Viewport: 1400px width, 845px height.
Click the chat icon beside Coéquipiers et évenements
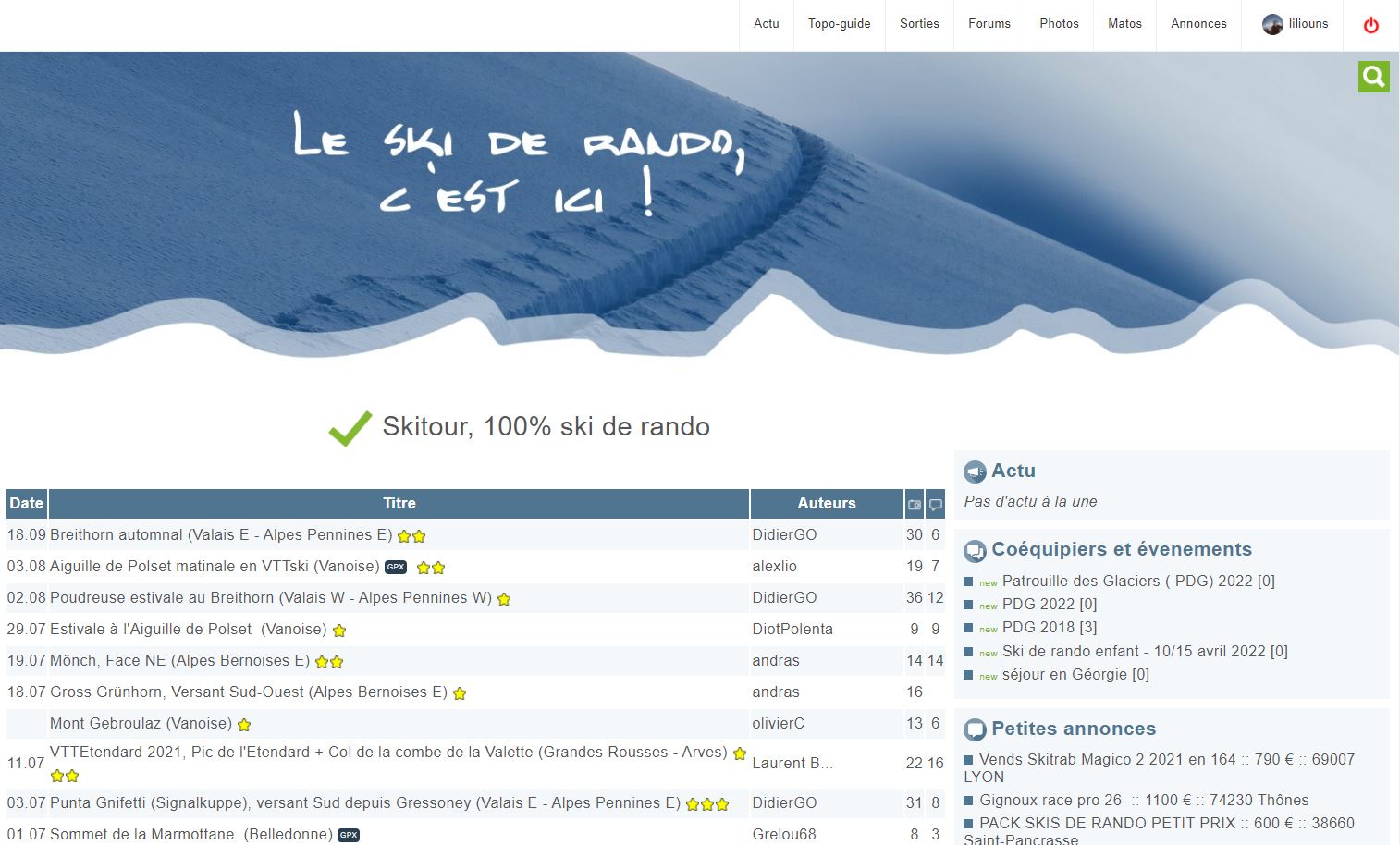pos(975,551)
